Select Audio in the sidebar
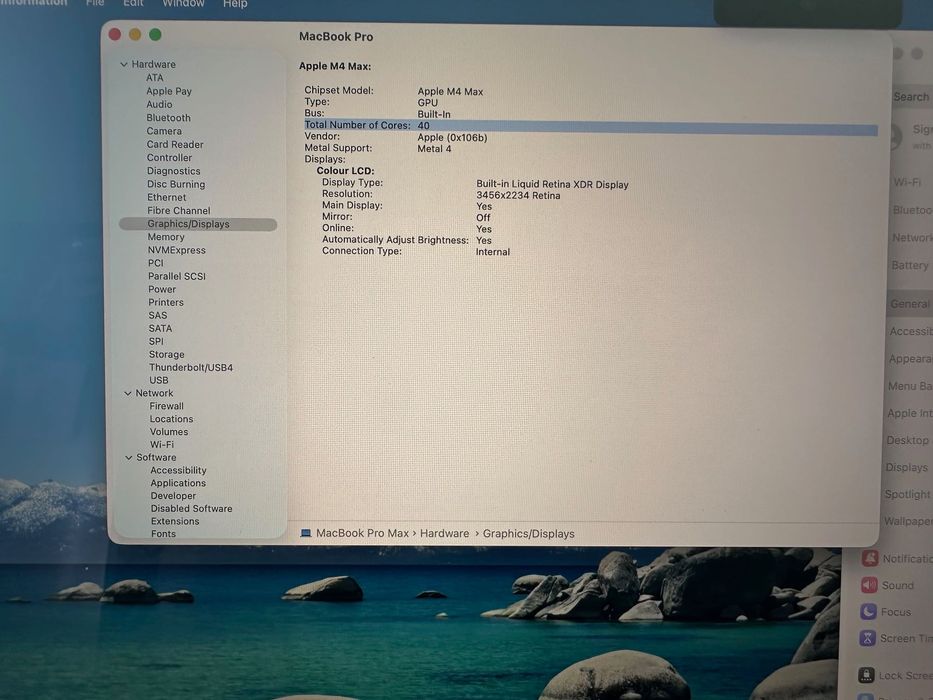Image resolution: width=933 pixels, height=700 pixels. click(x=159, y=104)
